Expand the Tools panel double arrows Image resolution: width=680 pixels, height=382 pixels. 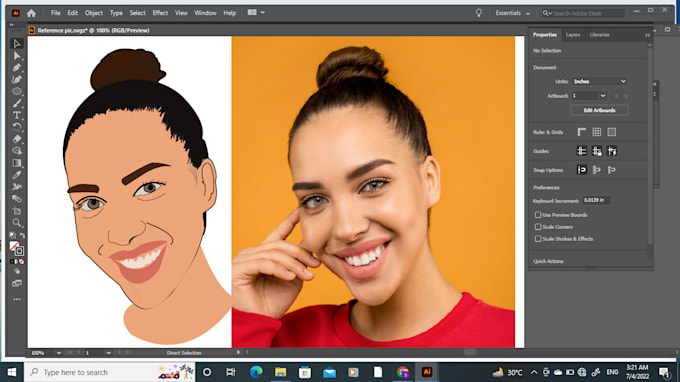12,25
